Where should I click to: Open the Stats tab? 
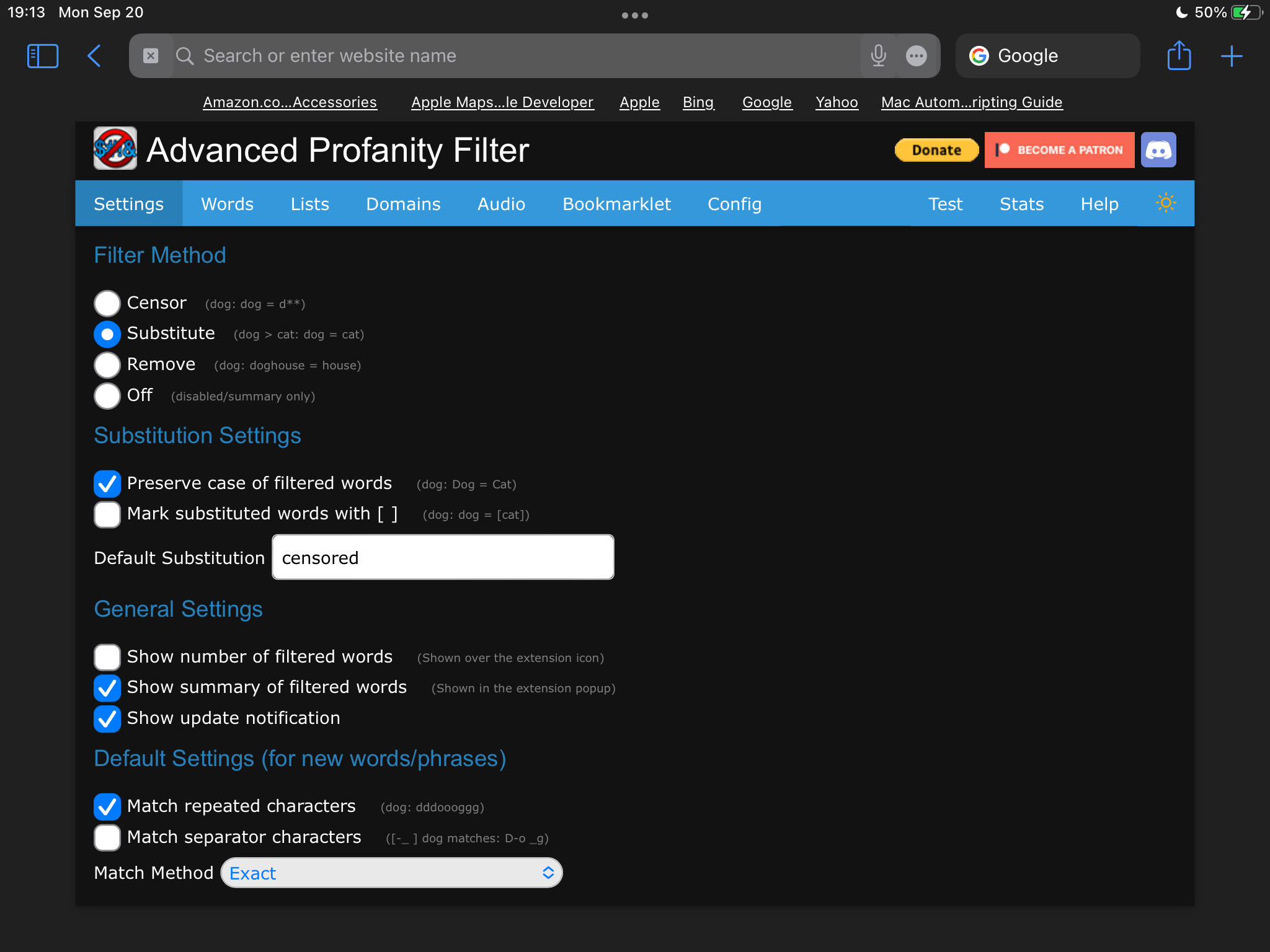(1021, 203)
